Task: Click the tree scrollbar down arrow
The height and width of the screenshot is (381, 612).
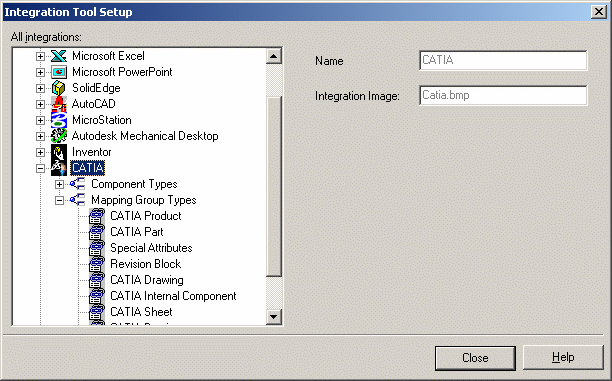Action: [x=274, y=317]
